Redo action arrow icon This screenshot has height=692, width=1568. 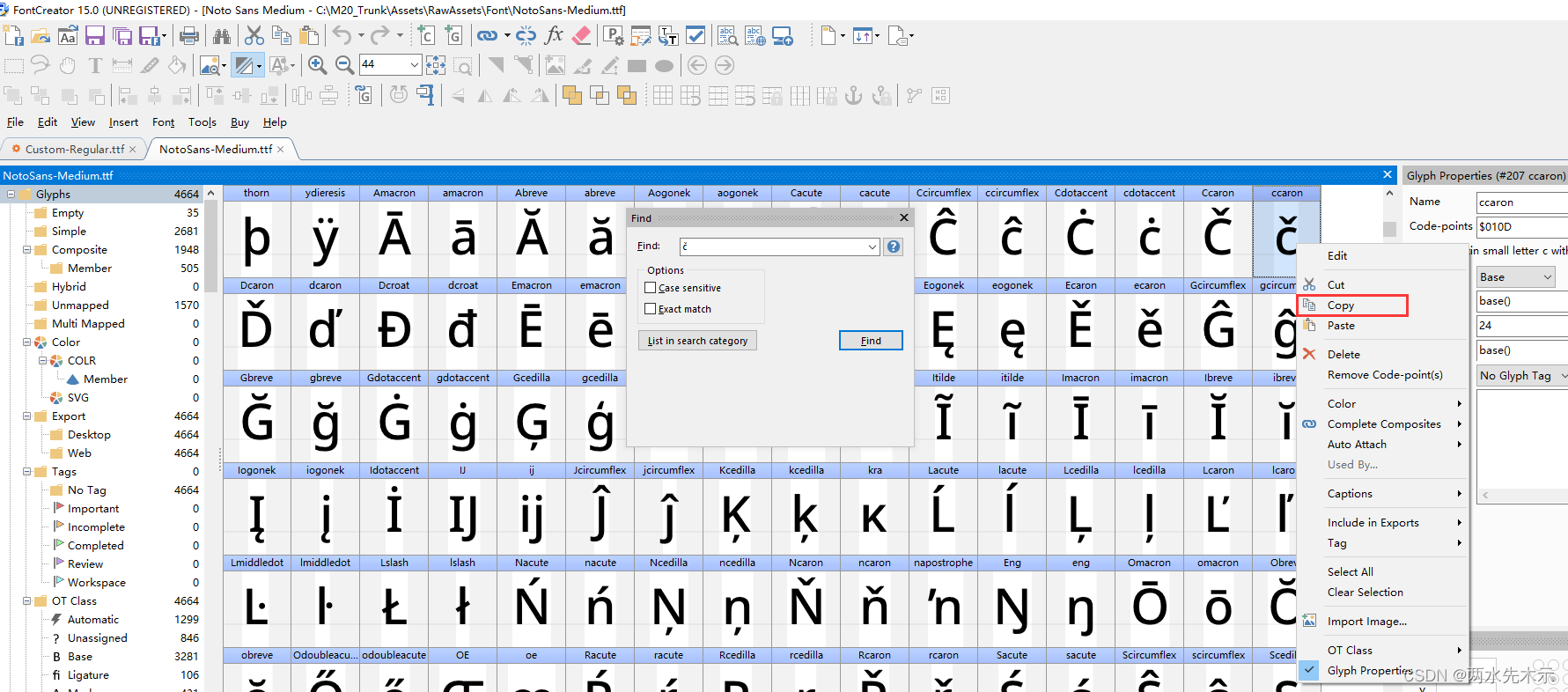coord(380,36)
